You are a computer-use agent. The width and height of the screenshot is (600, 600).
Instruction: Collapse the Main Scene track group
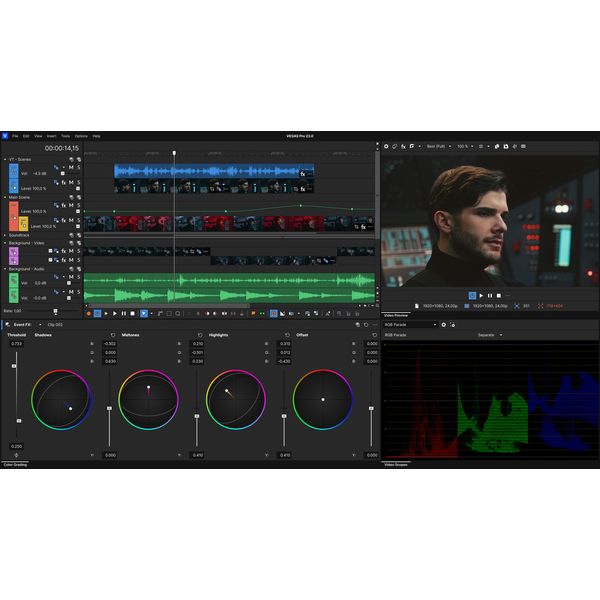pos(5,197)
